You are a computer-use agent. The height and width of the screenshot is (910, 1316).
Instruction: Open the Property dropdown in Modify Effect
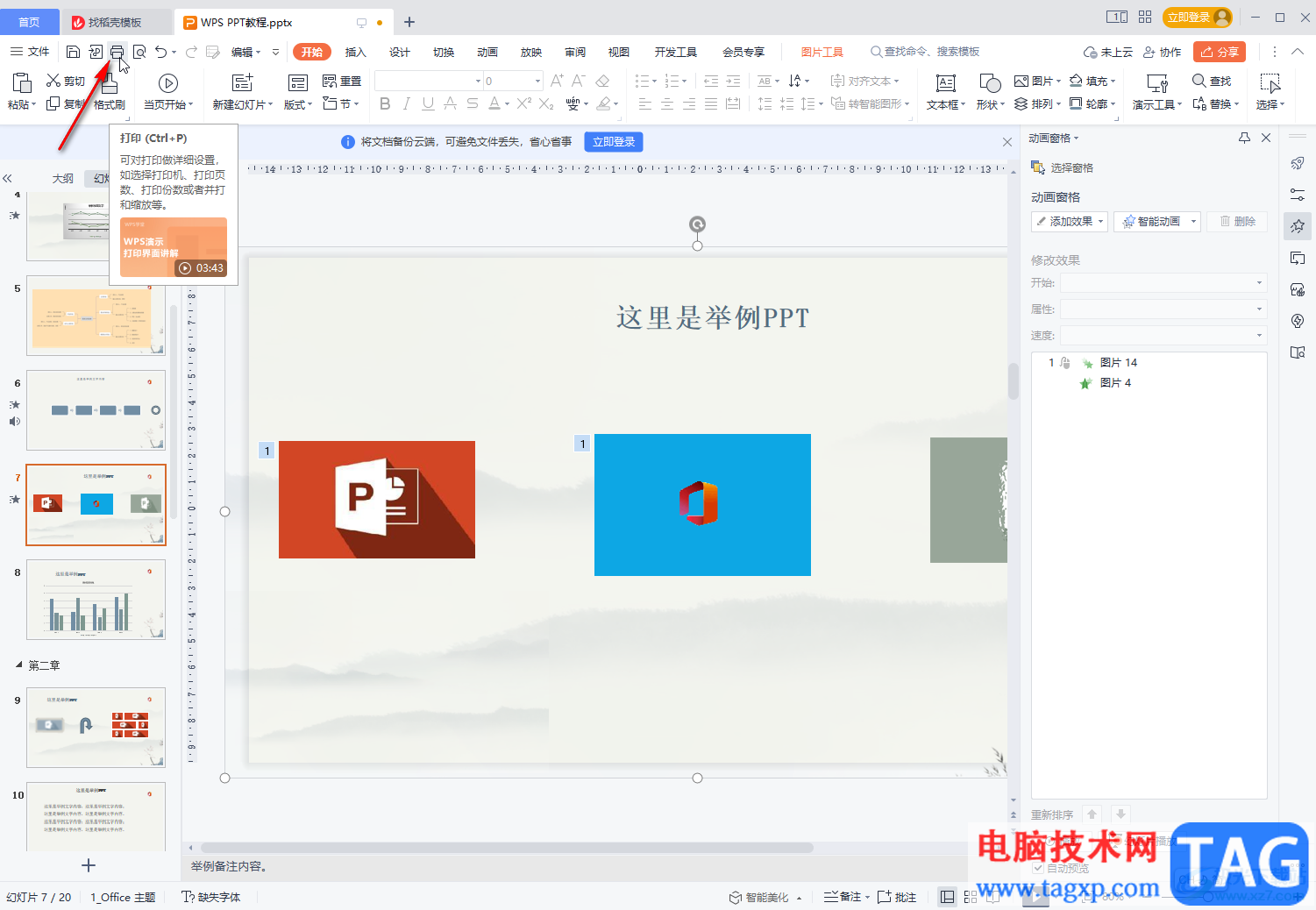tap(1163, 309)
